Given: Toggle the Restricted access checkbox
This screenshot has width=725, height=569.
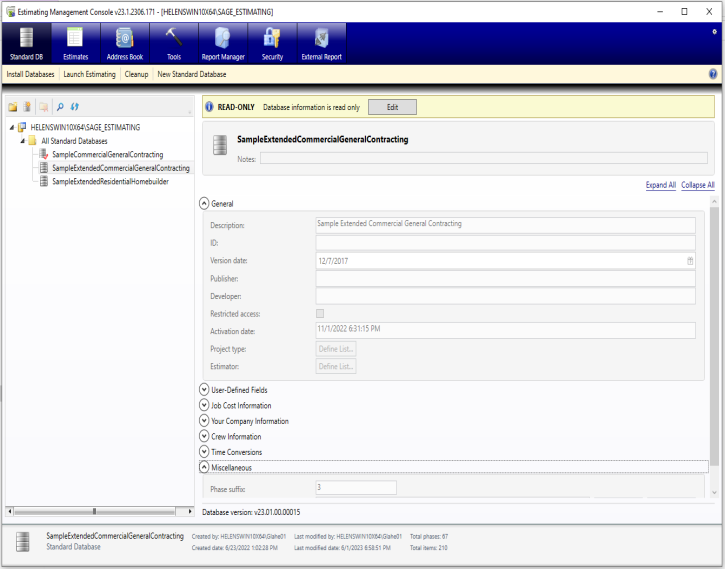Looking at the screenshot, I should tap(320, 314).
